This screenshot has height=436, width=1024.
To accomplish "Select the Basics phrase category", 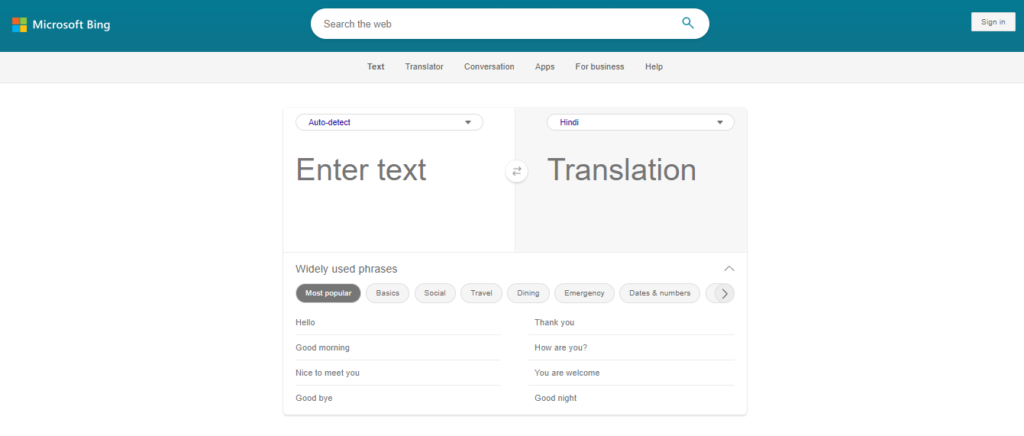I will pyautogui.click(x=387, y=293).
